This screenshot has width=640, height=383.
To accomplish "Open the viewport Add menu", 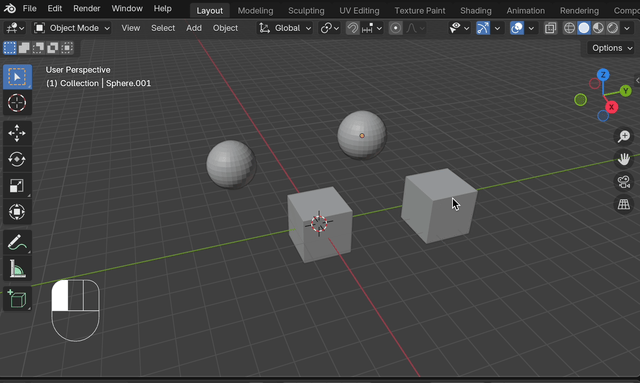I will click(194, 28).
